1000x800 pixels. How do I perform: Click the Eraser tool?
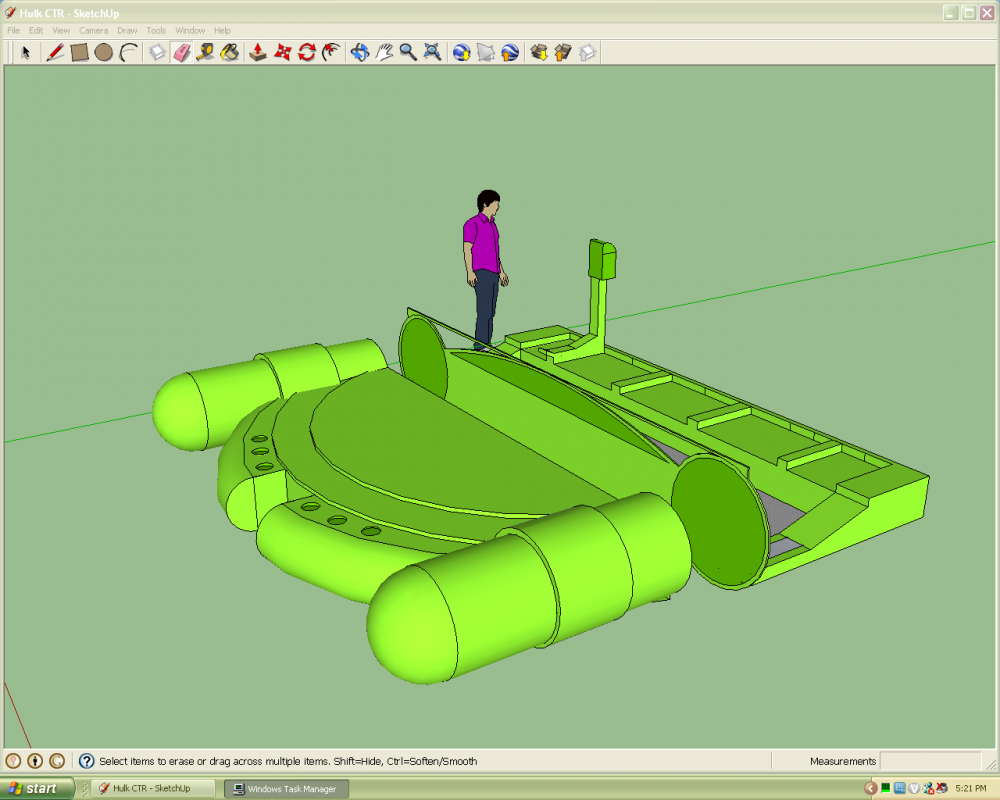(x=181, y=52)
